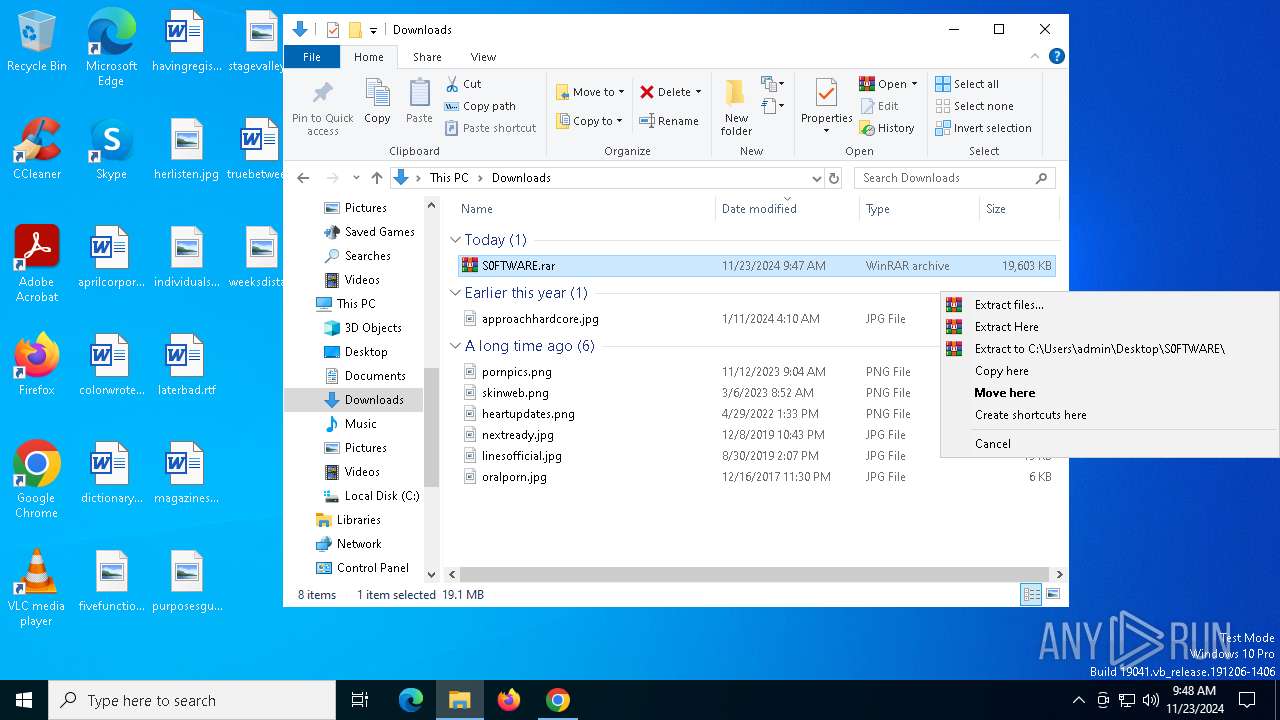The height and width of the screenshot is (720, 1280).
Task: Collapse the ribbon with the chevron
Action: (x=1036, y=57)
